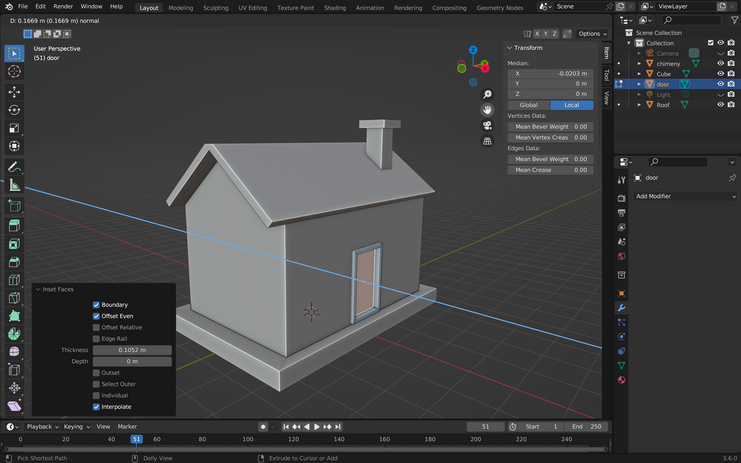
Task: Choose the Move tool
Action: 14,92
